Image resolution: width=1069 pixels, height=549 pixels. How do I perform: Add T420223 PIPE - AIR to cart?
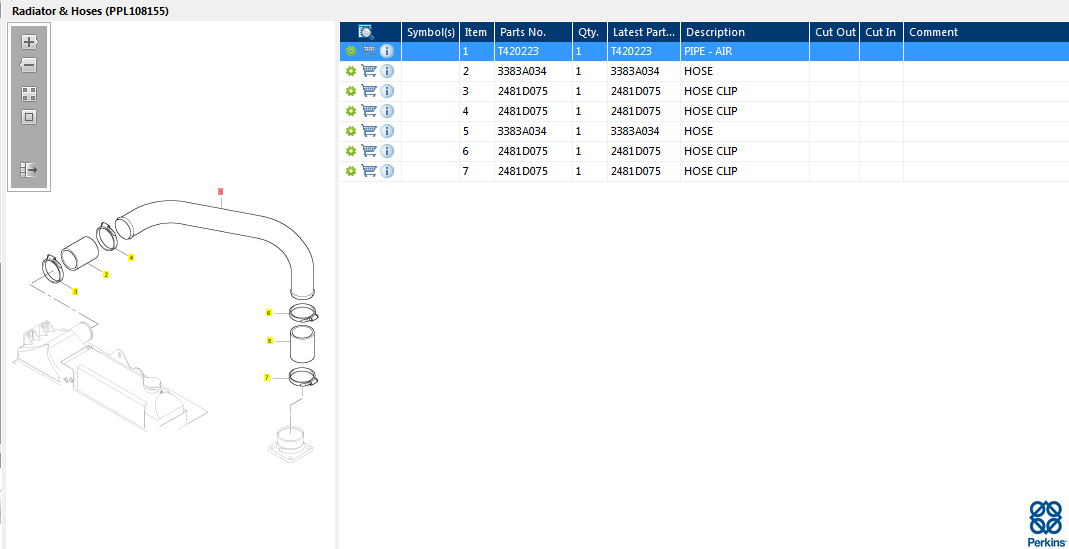click(369, 51)
